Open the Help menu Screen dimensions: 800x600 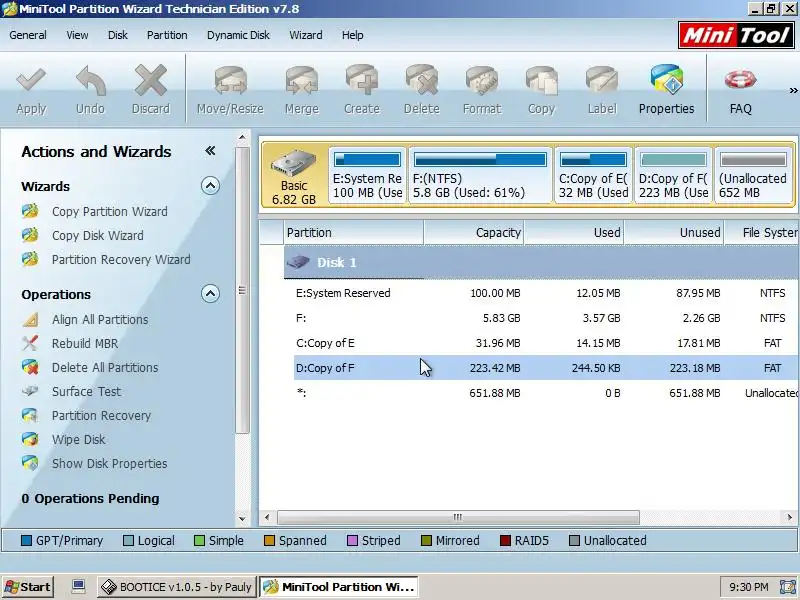point(353,35)
